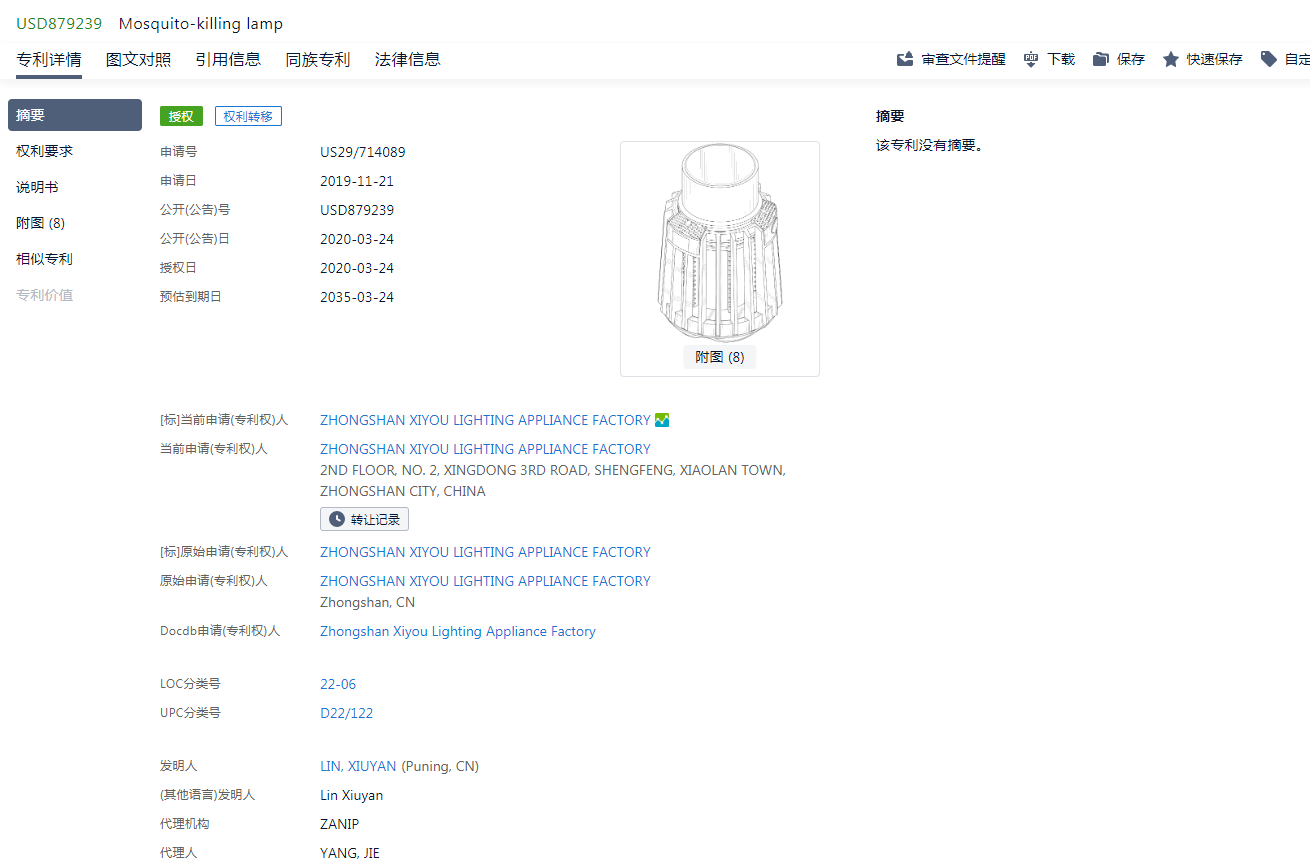
Task: Click current assignee link above the address
Action: 485,449
